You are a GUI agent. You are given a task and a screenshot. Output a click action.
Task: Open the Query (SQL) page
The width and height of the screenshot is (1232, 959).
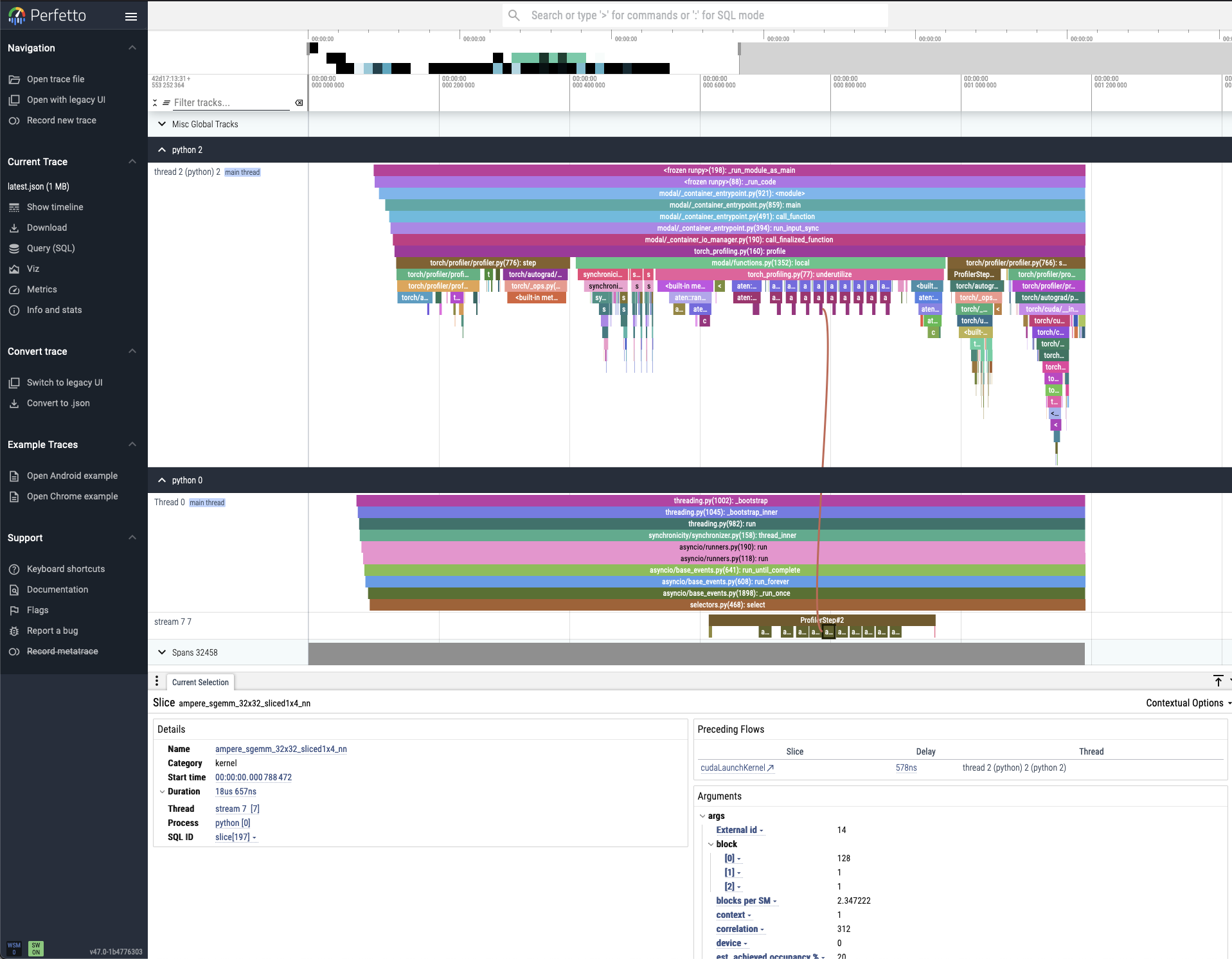50,248
